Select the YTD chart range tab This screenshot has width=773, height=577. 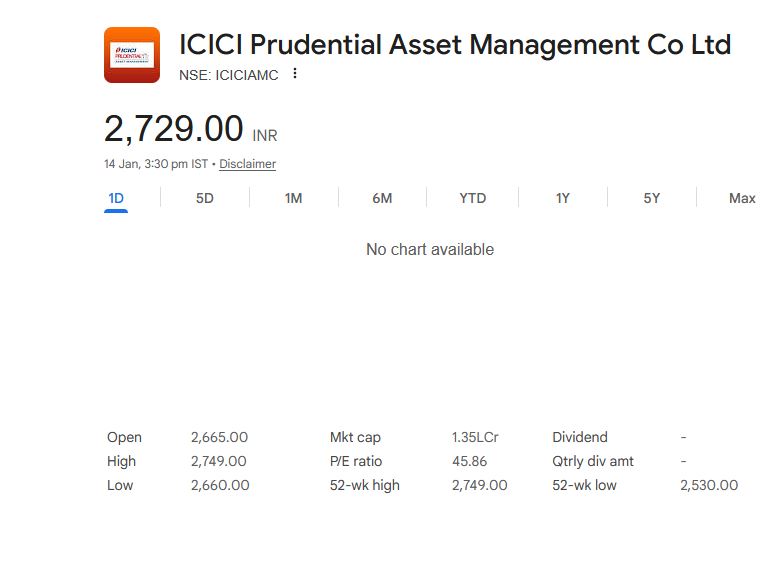coord(472,198)
